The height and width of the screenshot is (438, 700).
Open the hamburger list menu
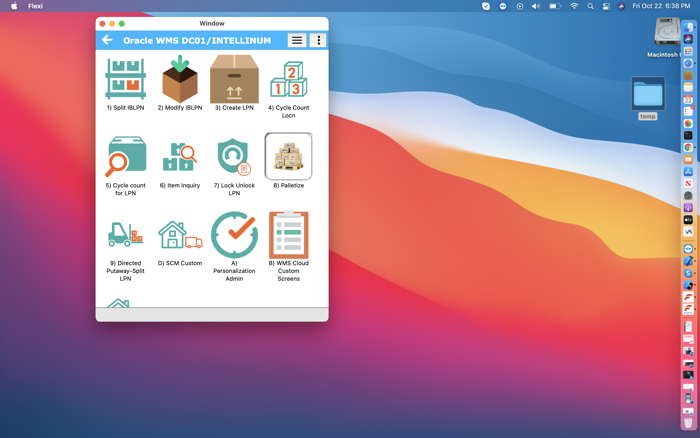coord(297,40)
